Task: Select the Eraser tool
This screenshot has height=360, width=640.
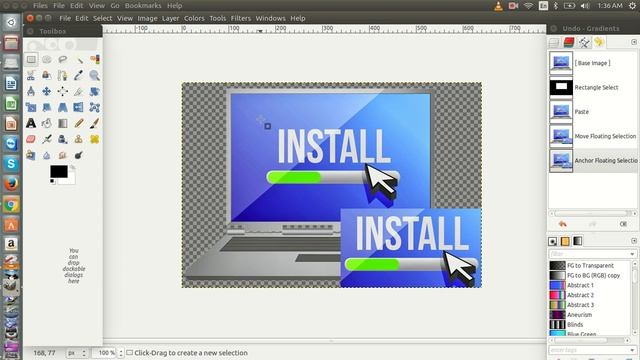Action: point(31,139)
